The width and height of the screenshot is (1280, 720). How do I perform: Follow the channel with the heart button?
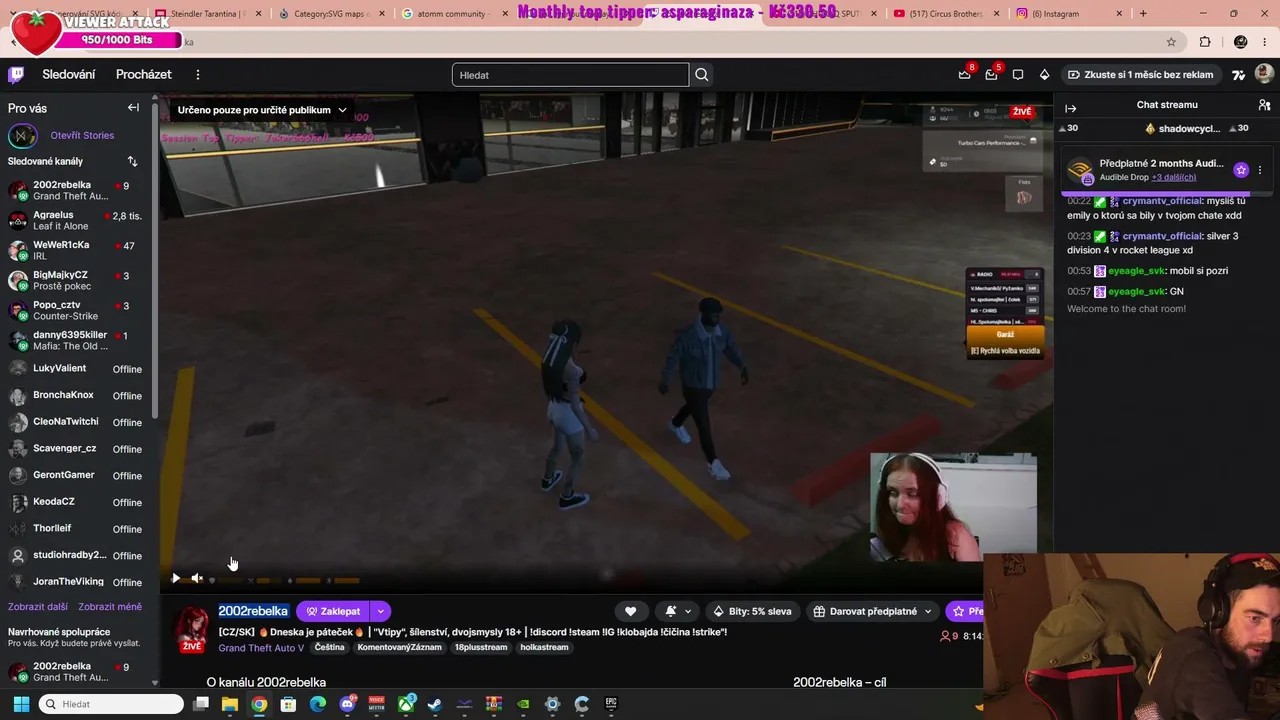click(x=630, y=611)
